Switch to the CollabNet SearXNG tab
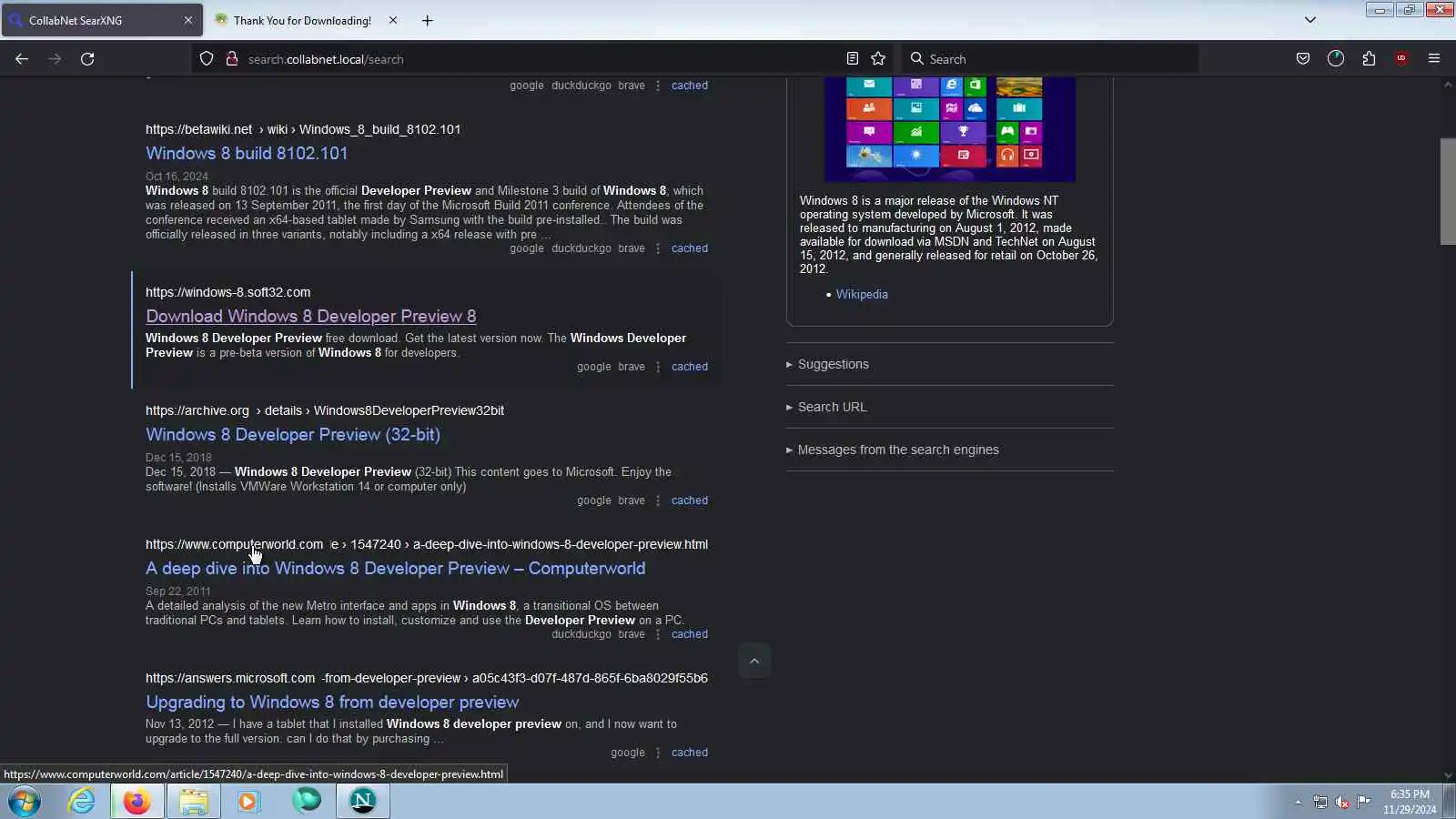Viewport: 1456px width, 819px height. 102,20
